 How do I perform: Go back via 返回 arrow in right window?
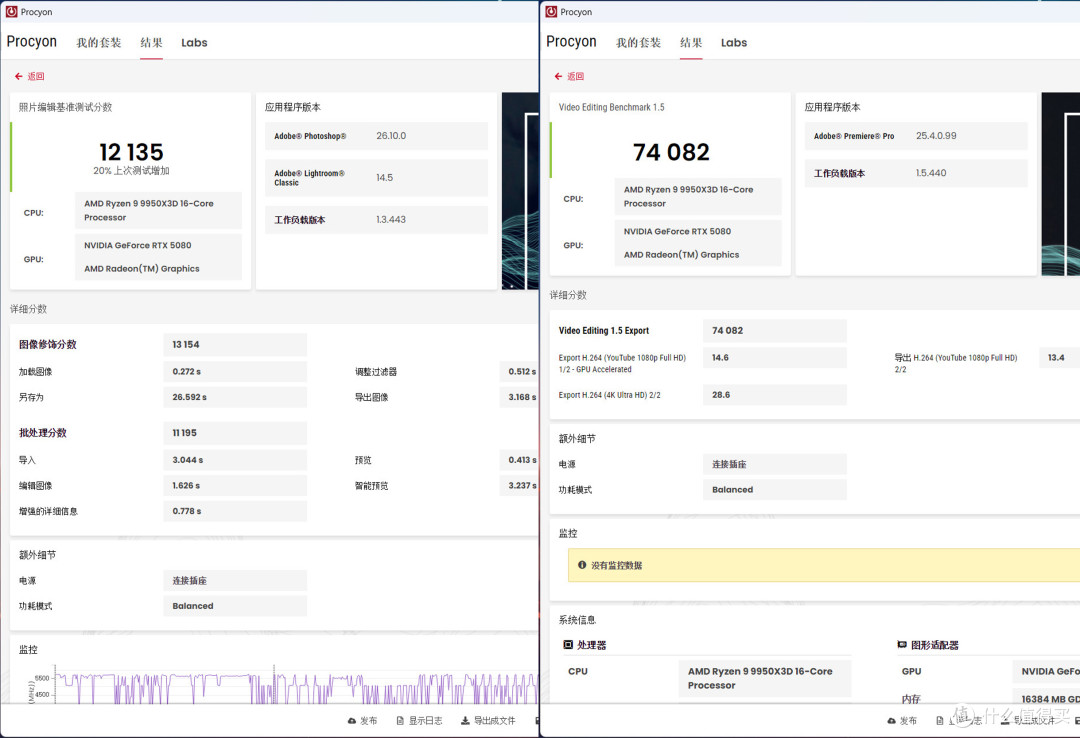click(569, 76)
